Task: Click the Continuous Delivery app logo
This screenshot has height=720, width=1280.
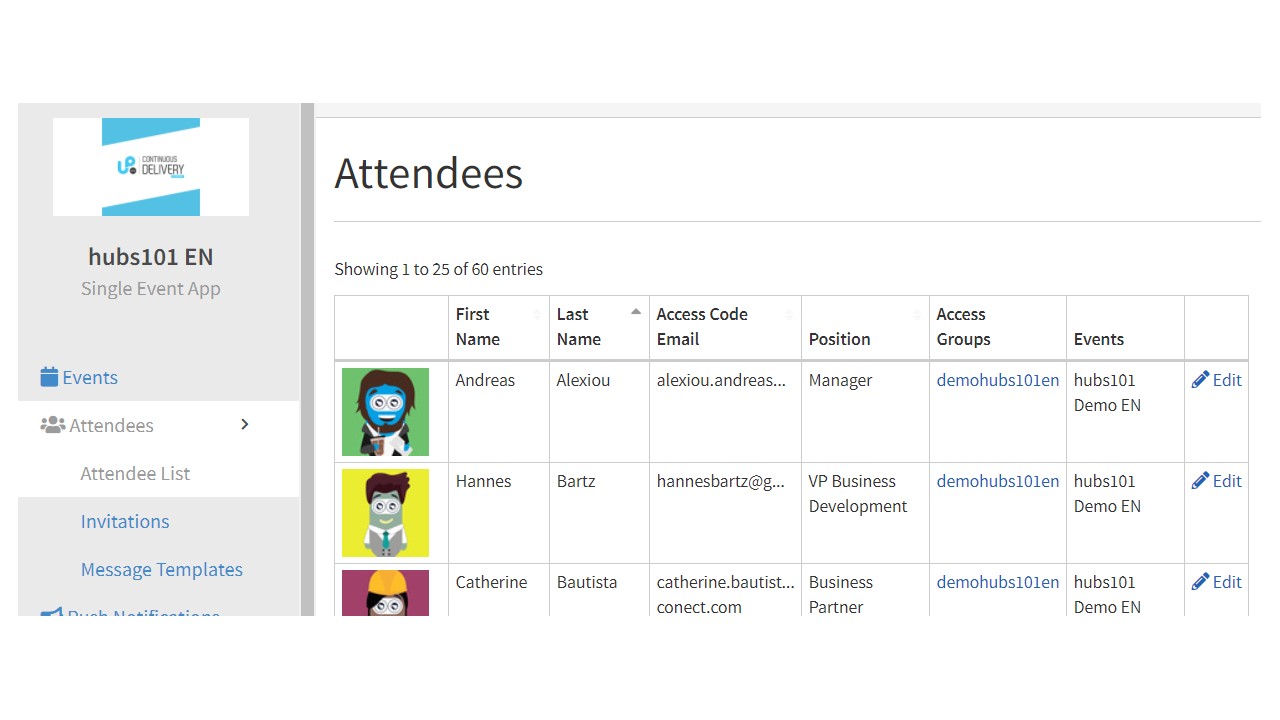Action: point(151,167)
